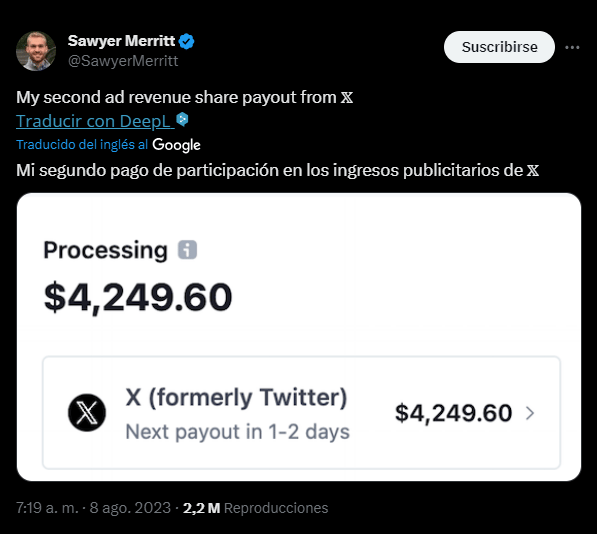
Task: Click the X (formerly Twitter) payout row title
Action: coord(236,397)
